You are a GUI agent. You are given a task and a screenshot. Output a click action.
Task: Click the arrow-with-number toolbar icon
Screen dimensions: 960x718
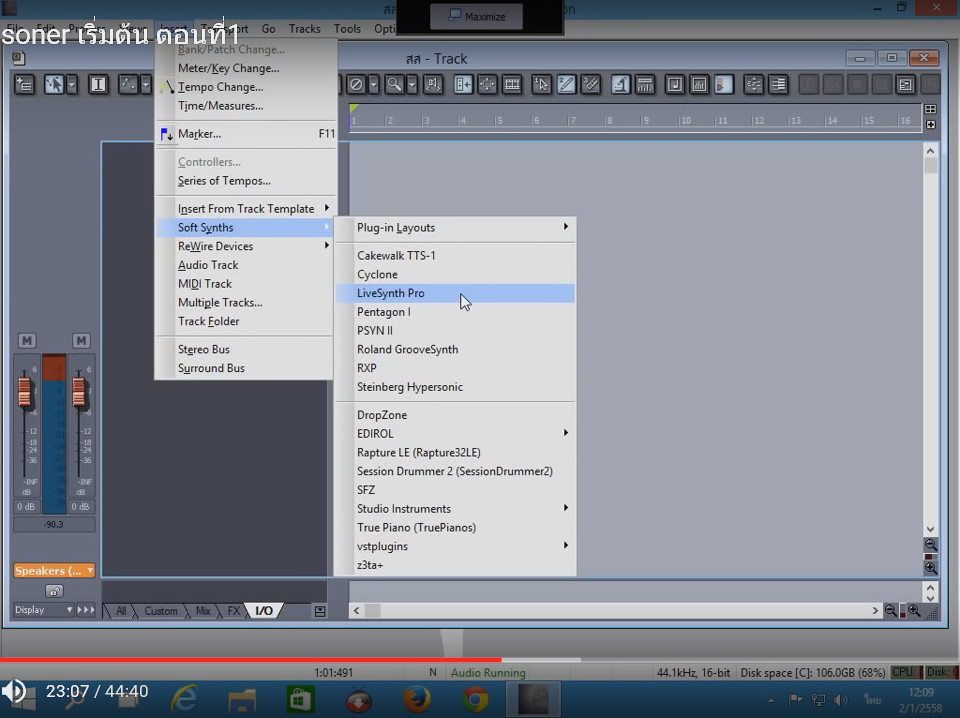pos(542,84)
